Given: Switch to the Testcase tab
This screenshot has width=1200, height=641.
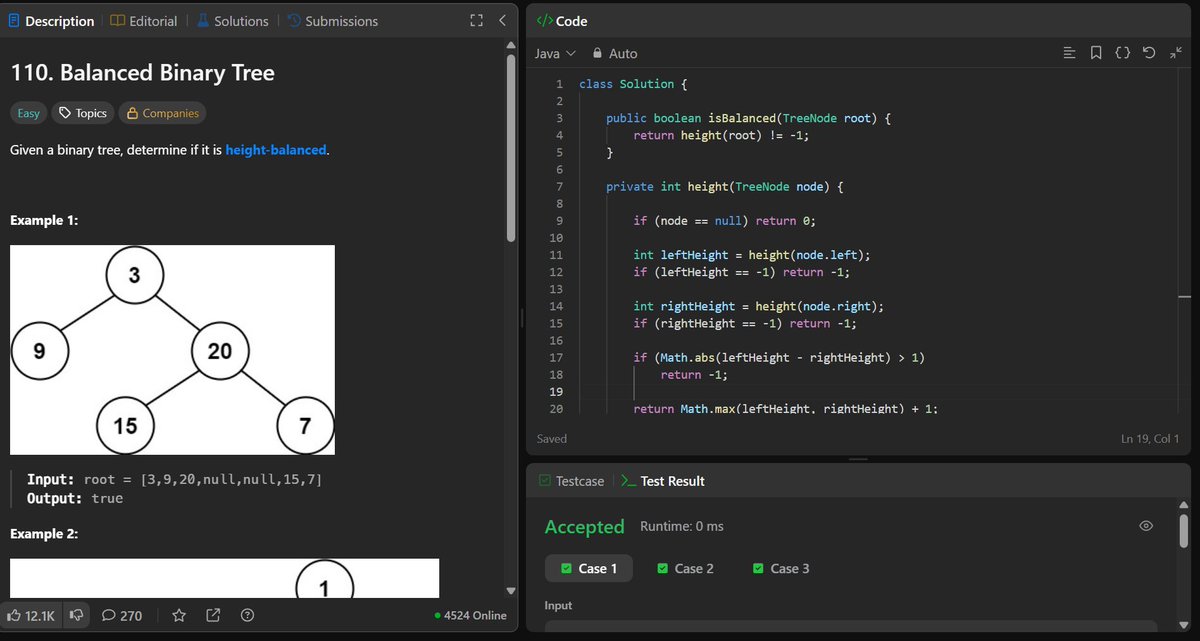Looking at the screenshot, I should point(571,481).
